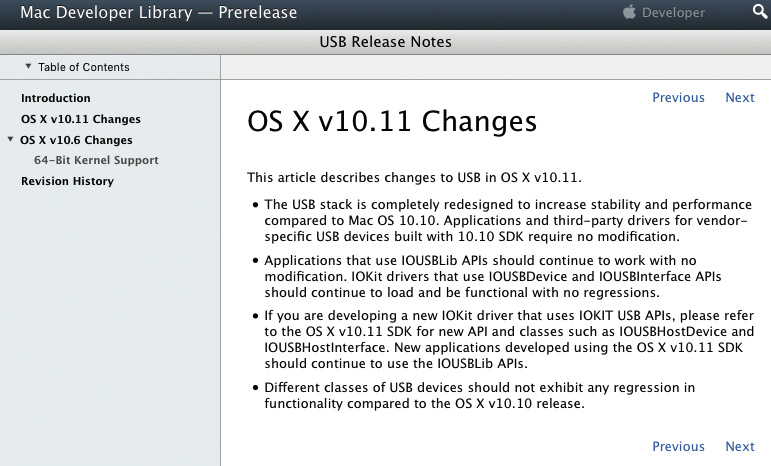Select OS X v10.6 Changes in sidebar
Screen dimensions: 771x466
tap(76, 140)
